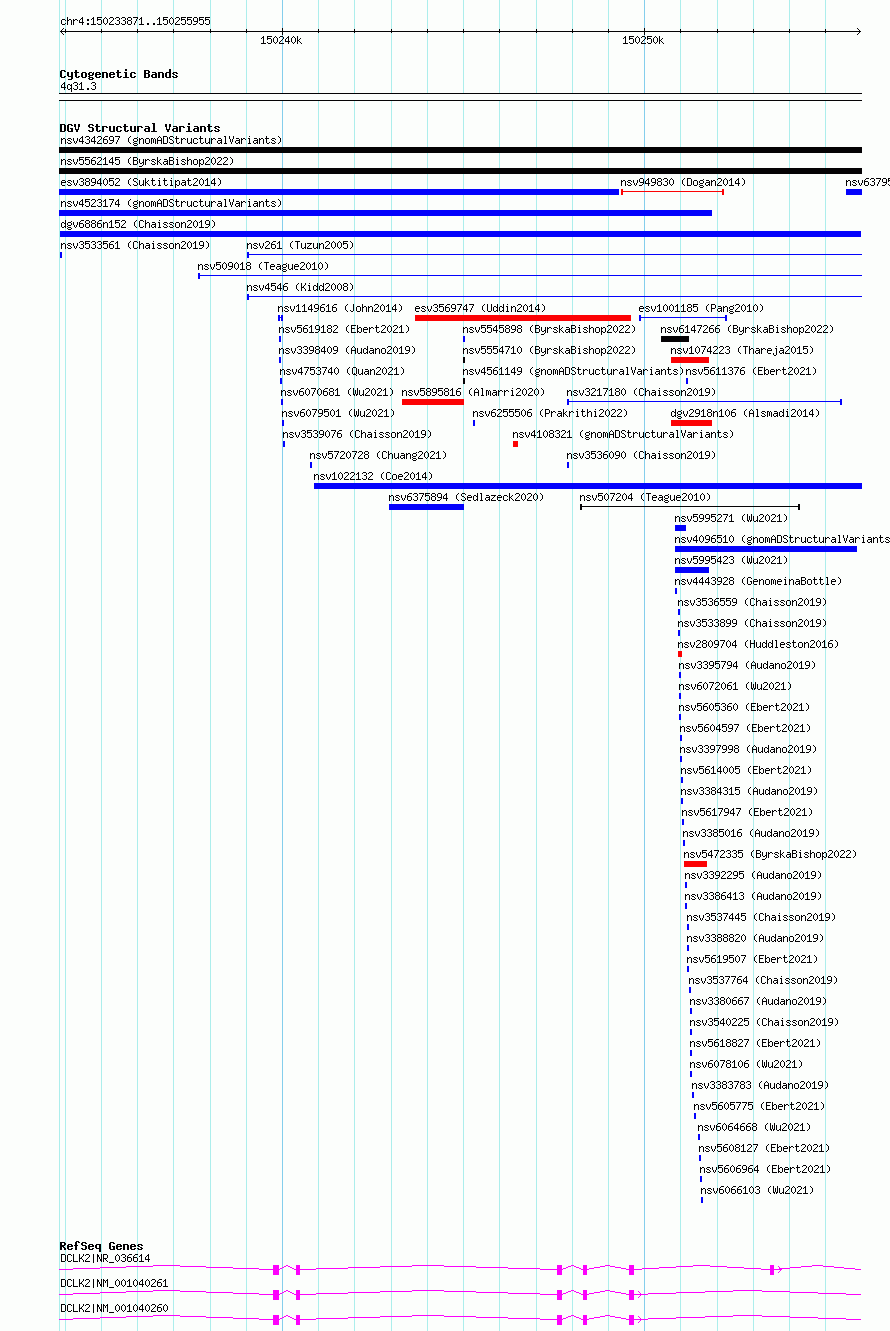Viewport: 890px width, 1331px height.
Task: Select nsv3533561 Chaisson2019 label
Action: tap(135, 245)
